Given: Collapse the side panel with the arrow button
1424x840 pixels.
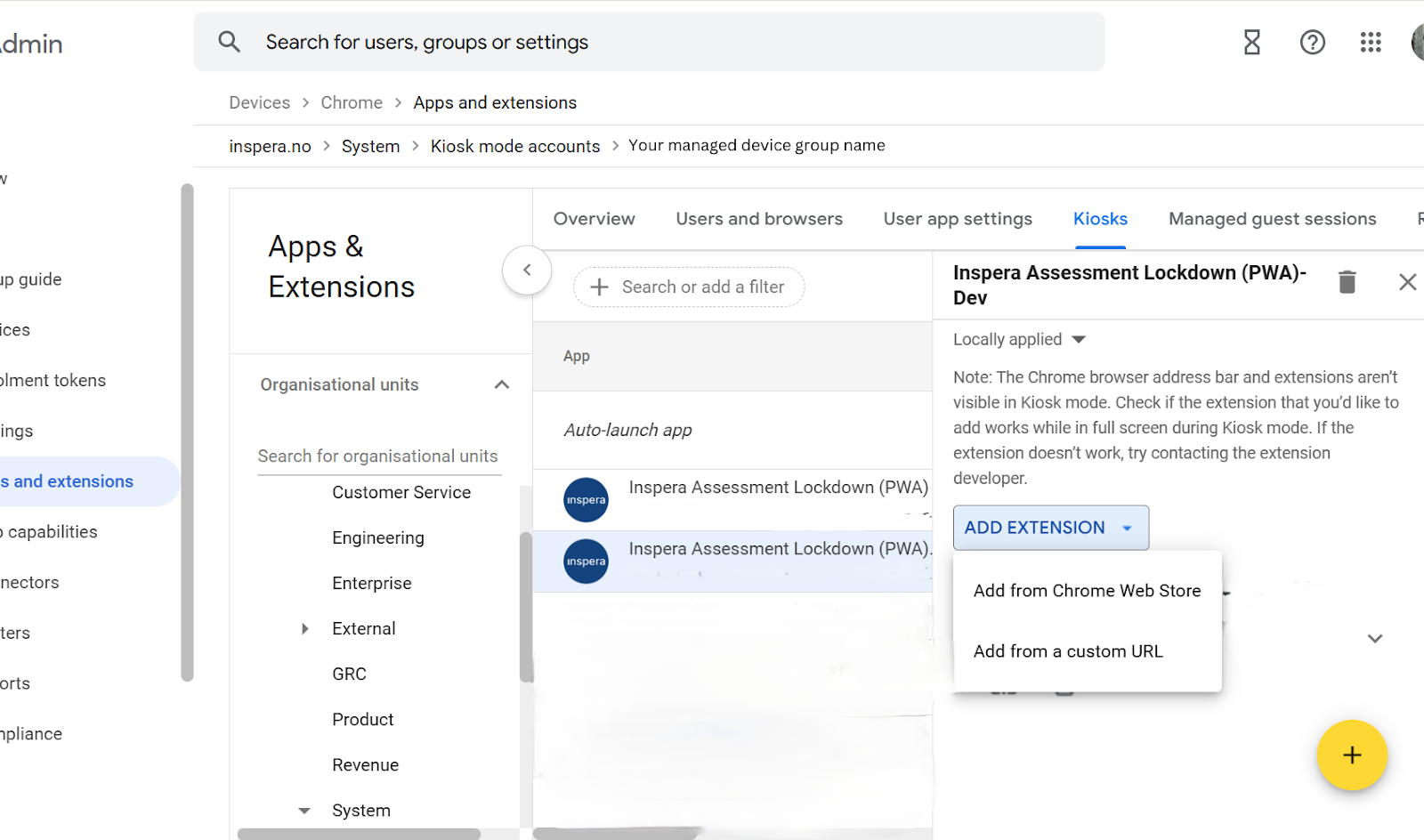Looking at the screenshot, I should click(x=527, y=270).
